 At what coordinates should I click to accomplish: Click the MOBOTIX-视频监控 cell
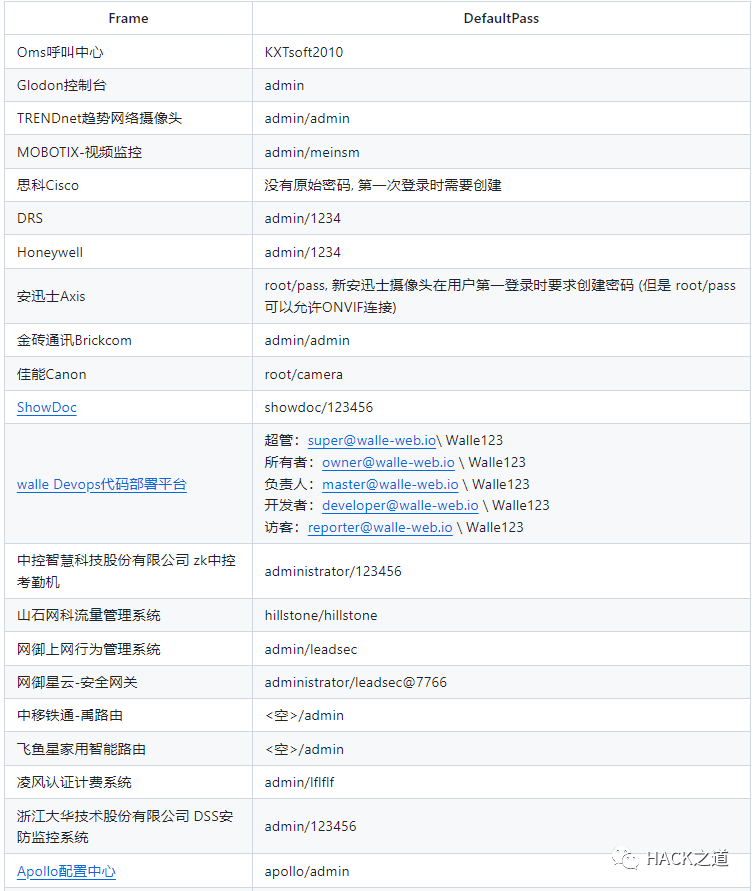click(128, 152)
